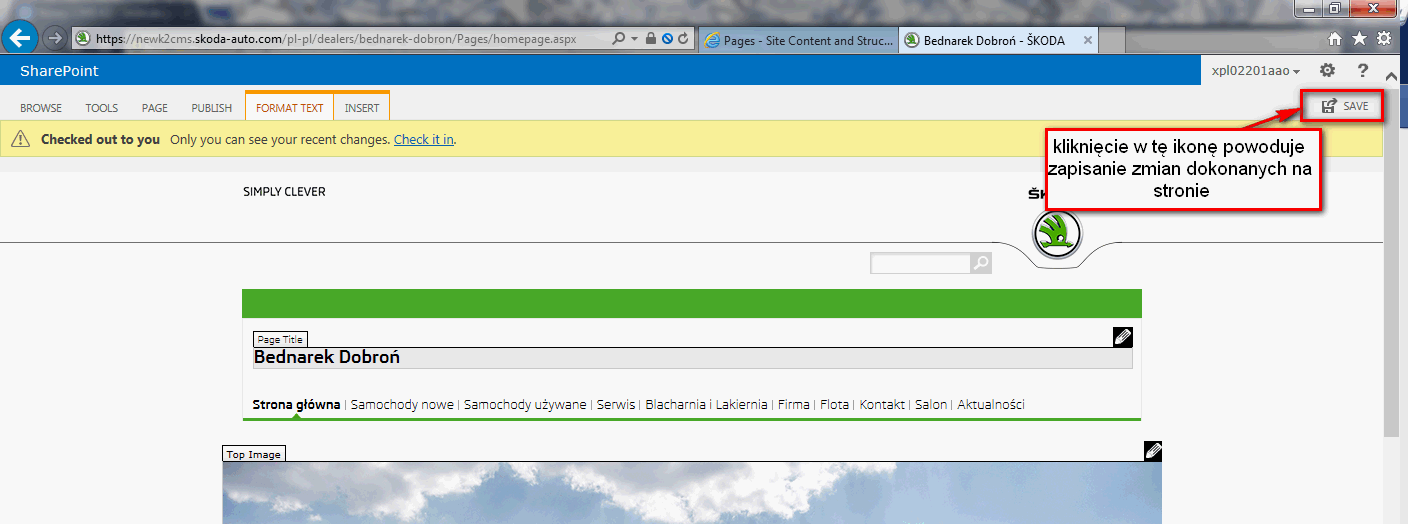The height and width of the screenshot is (524, 1408).
Task: Open browser Tools gear
Action: [x=1384, y=39]
